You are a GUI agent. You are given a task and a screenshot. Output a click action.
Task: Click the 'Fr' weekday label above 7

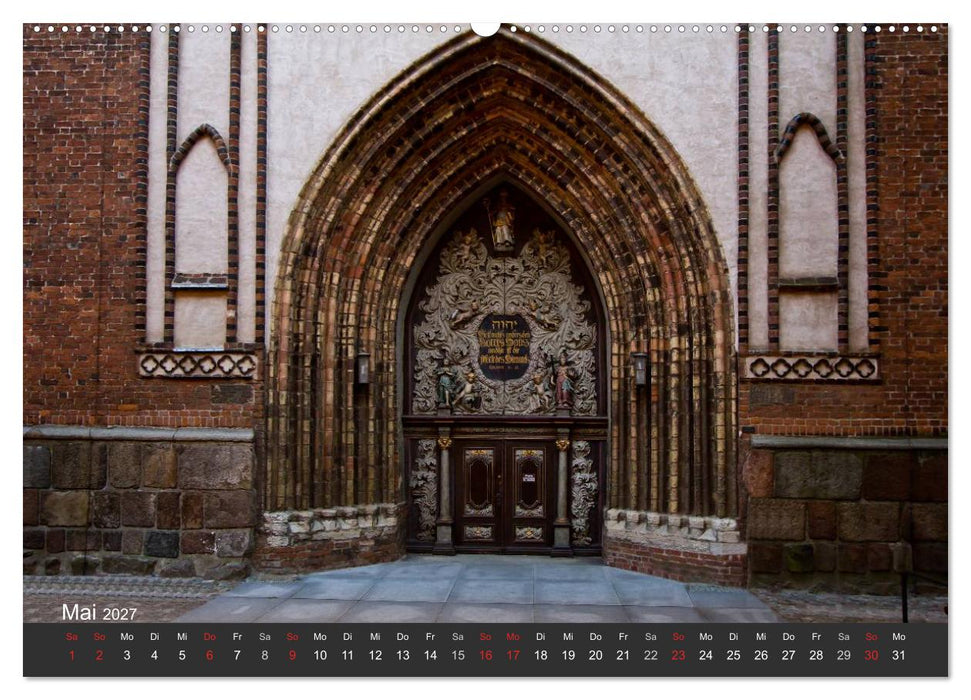click(237, 637)
